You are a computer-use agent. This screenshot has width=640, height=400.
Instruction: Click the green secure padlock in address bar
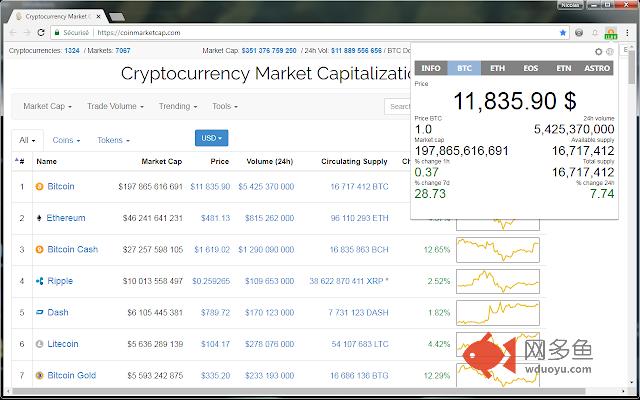pos(57,33)
